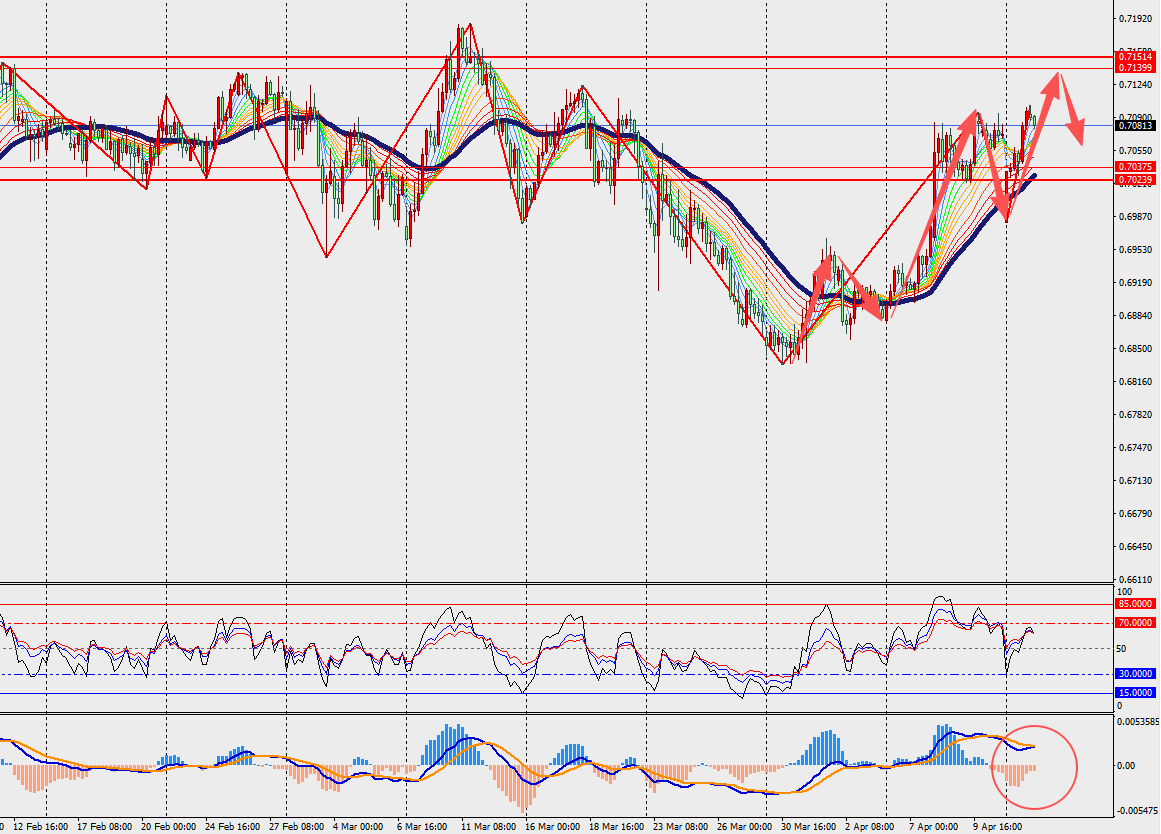Image resolution: width=1161 pixels, height=834 pixels.
Task: Click the 0.68500 price axis label
Action: click(x=1134, y=349)
